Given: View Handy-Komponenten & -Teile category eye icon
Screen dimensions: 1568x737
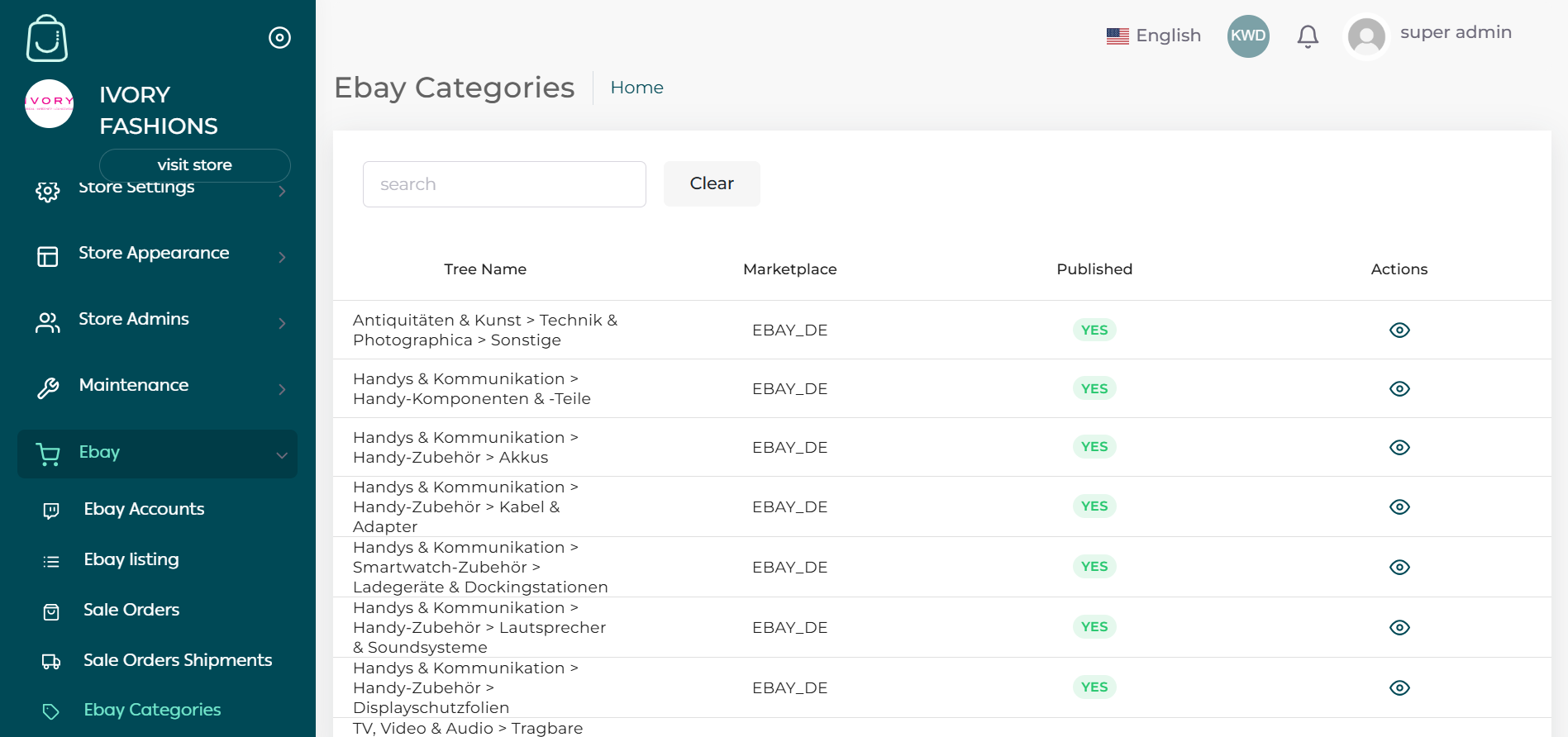Looking at the screenshot, I should click(1399, 389).
